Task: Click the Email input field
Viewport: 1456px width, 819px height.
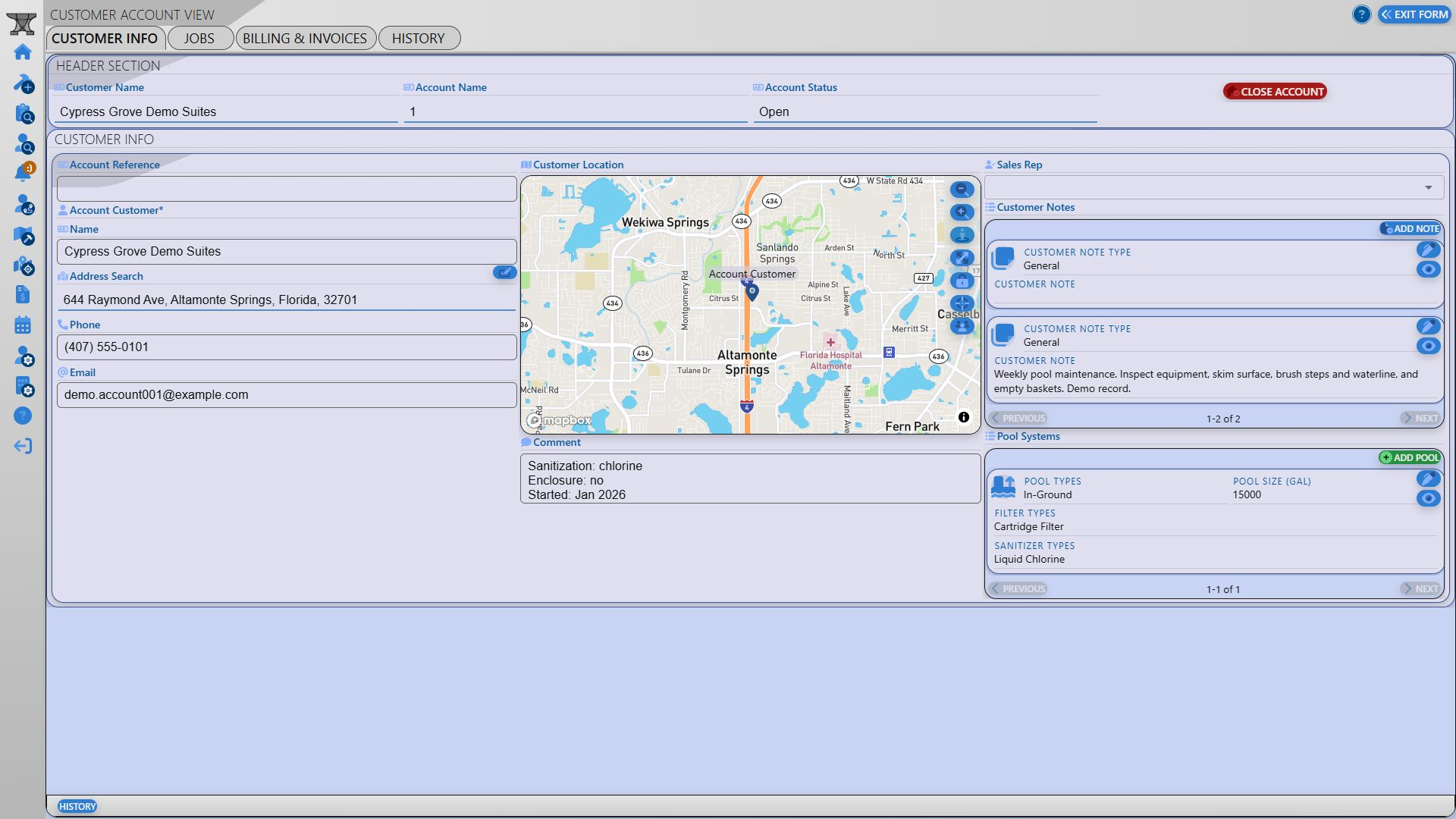Action: pyautogui.click(x=287, y=395)
